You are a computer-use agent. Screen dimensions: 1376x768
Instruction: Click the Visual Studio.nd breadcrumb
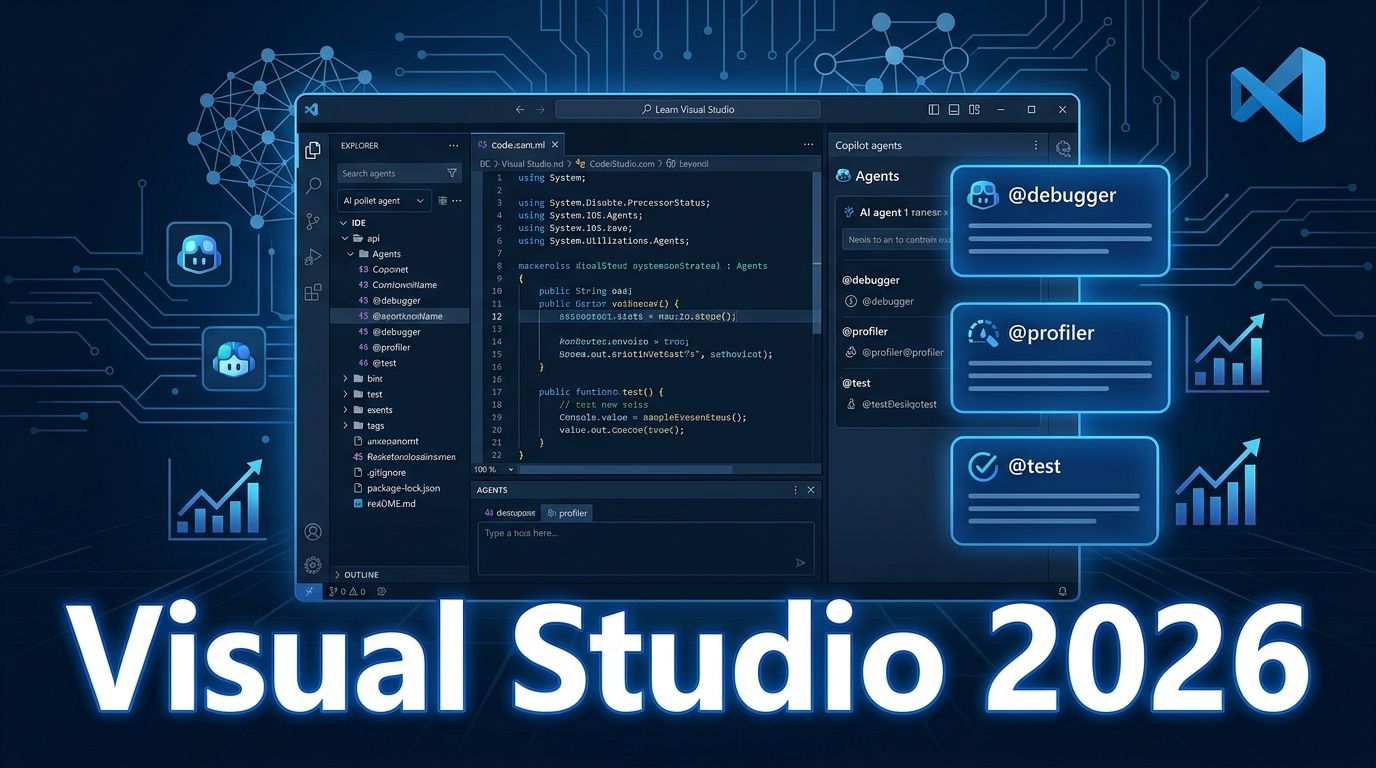[534, 163]
